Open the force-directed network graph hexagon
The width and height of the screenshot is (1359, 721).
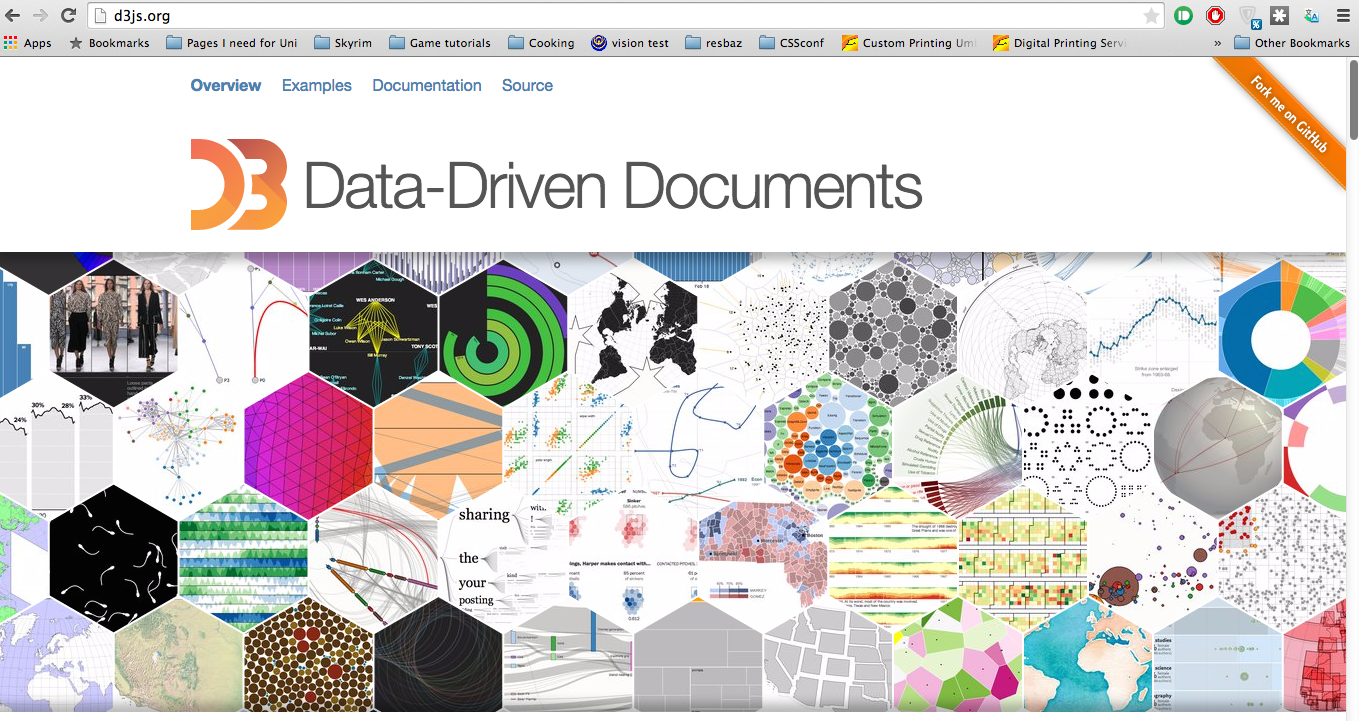pyautogui.click(x=178, y=444)
